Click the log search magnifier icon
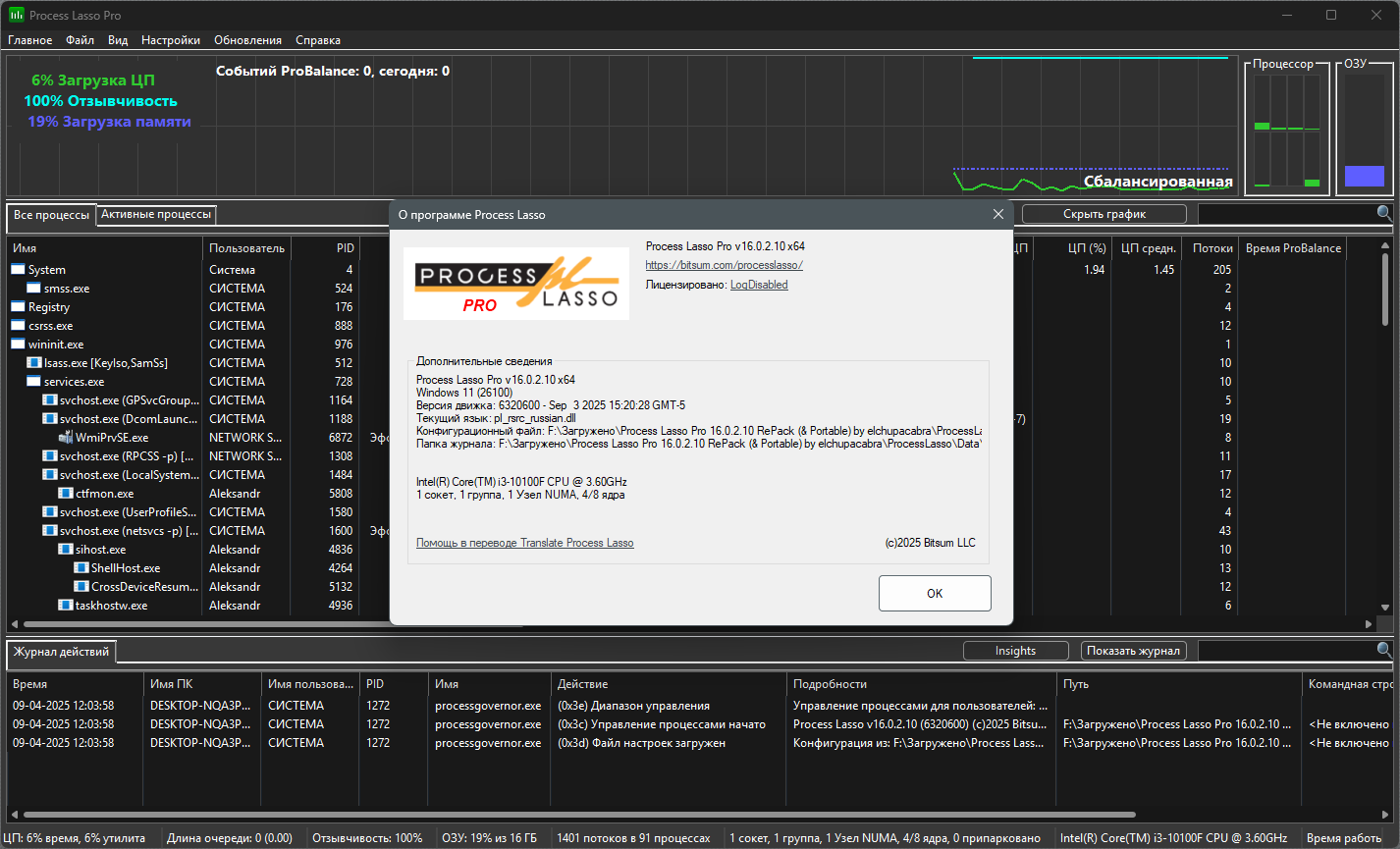This screenshot has height=849, width=1400. [x=1384, y=650]
